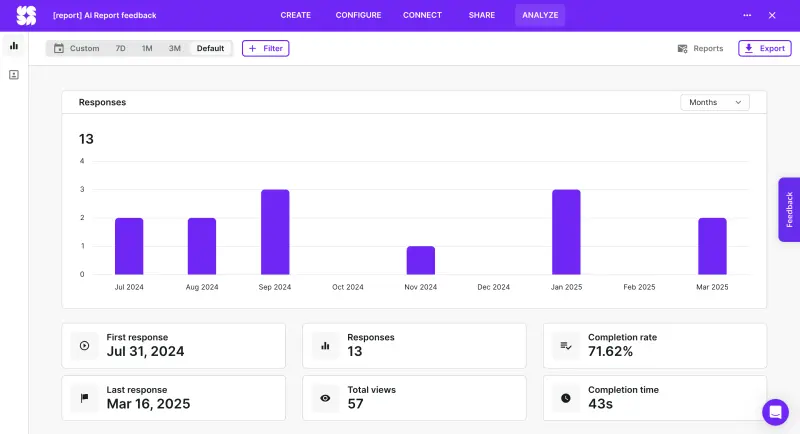800x434 pixels.
Task: Click the report title 'AI Report feedback'
Action: tap(120, 15)
